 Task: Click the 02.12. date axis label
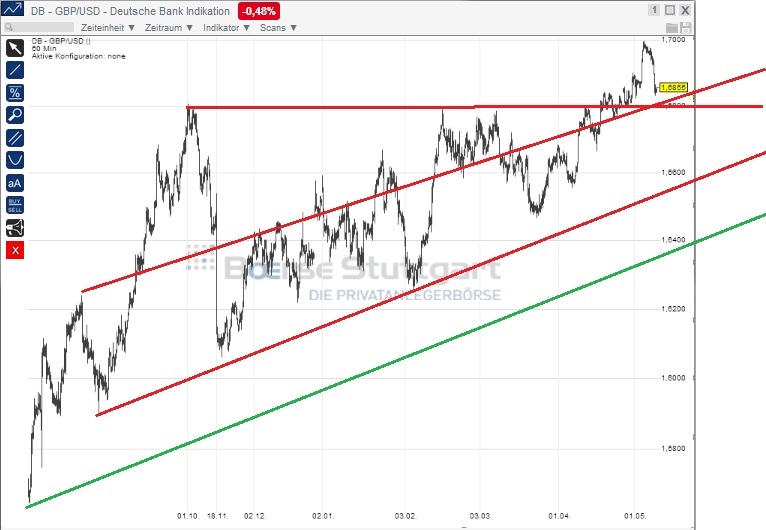tap(255, 516)
